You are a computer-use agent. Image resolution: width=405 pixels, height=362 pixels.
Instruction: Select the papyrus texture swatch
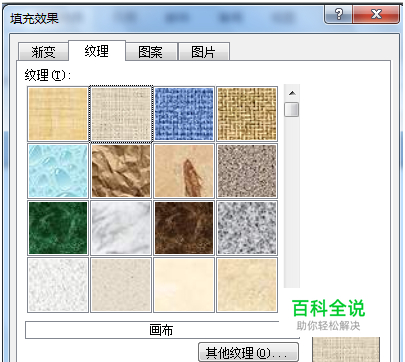(58, 114)
